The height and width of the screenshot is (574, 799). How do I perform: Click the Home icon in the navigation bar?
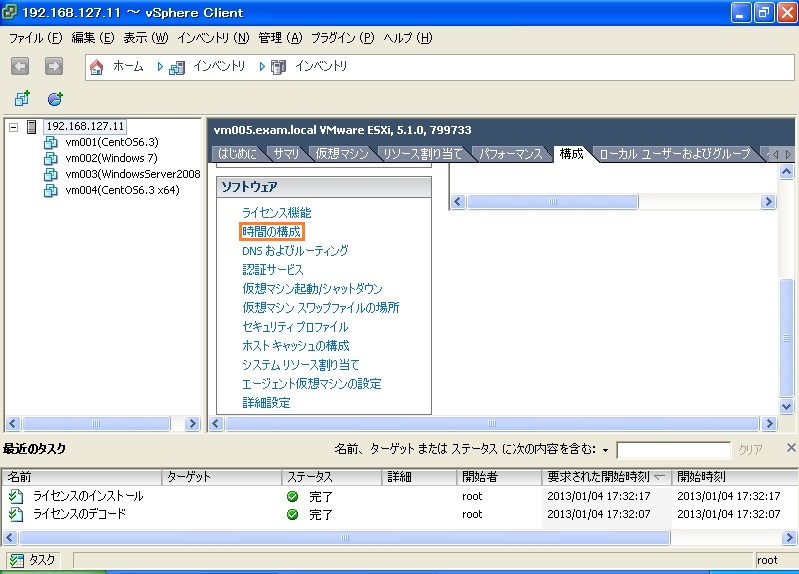[96, 67]
